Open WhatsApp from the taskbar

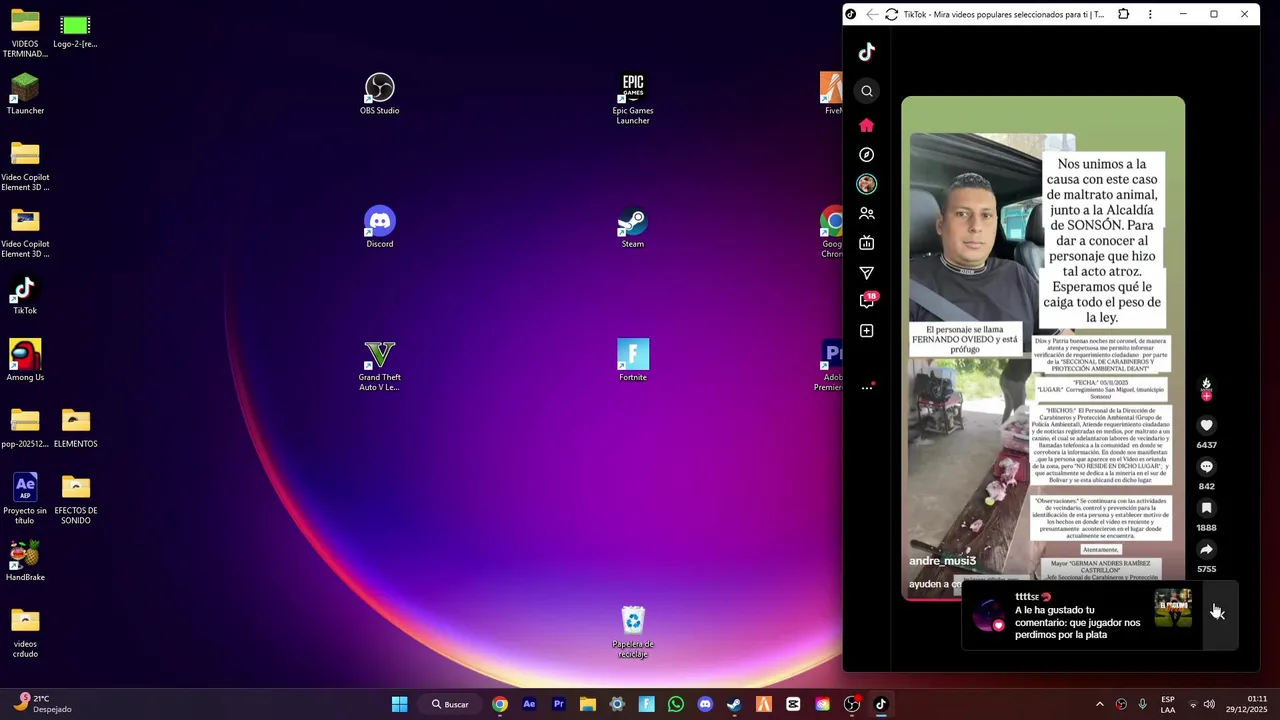pos(676,704)
